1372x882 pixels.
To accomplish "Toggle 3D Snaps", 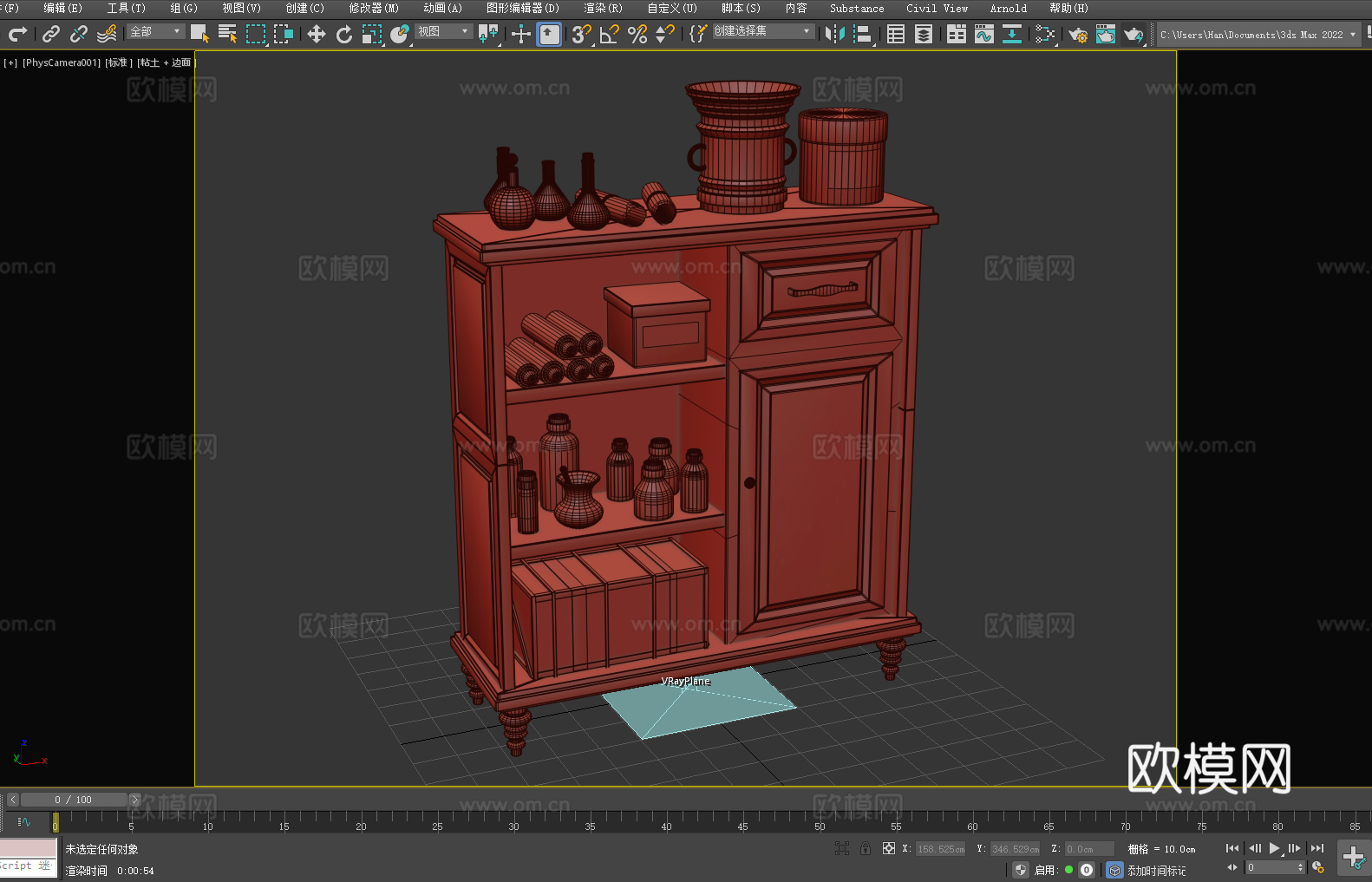I will [x=582, y=34].
